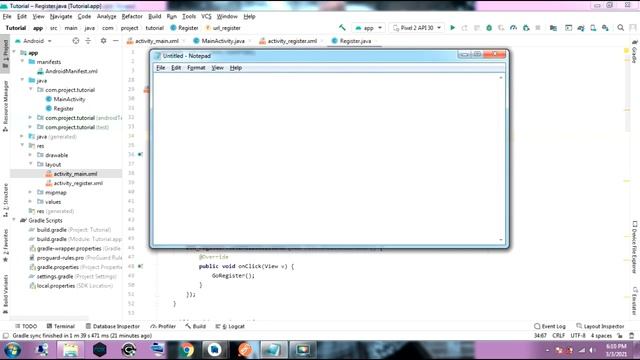Viewport: 640px width, 360px height.
Task: Expand the drawable folder arrow
Action: pos(30,155)
